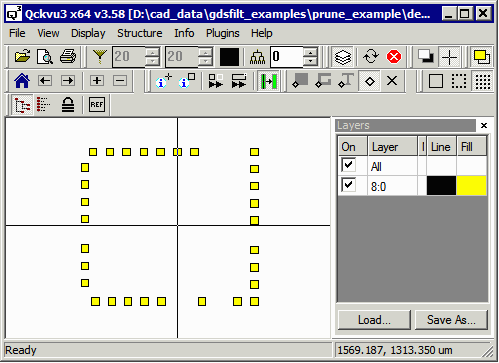
Task: Select the solid outline box icon
Action: pyautogui.click(x=436, y=81)
